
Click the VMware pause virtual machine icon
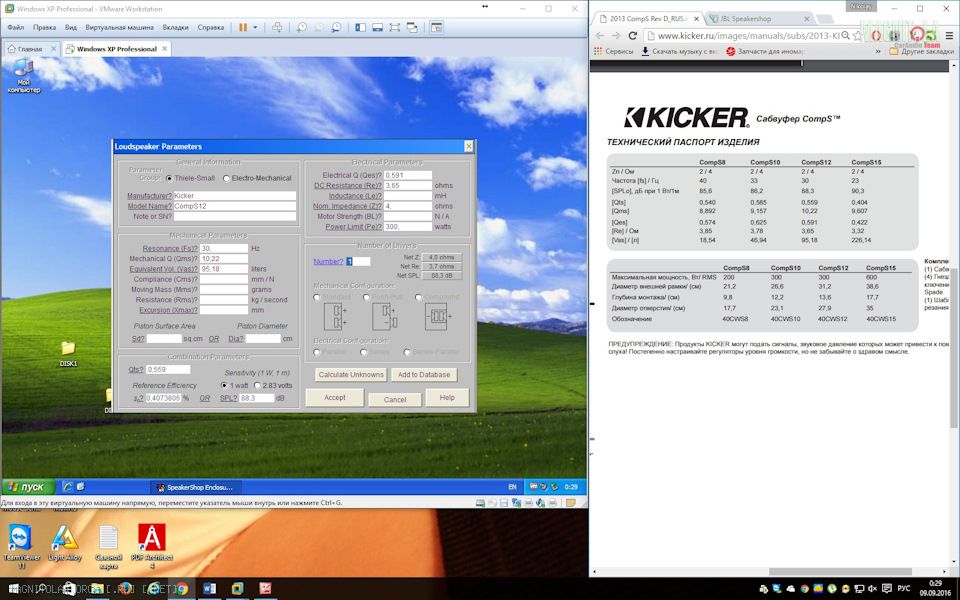coord(243,27)
